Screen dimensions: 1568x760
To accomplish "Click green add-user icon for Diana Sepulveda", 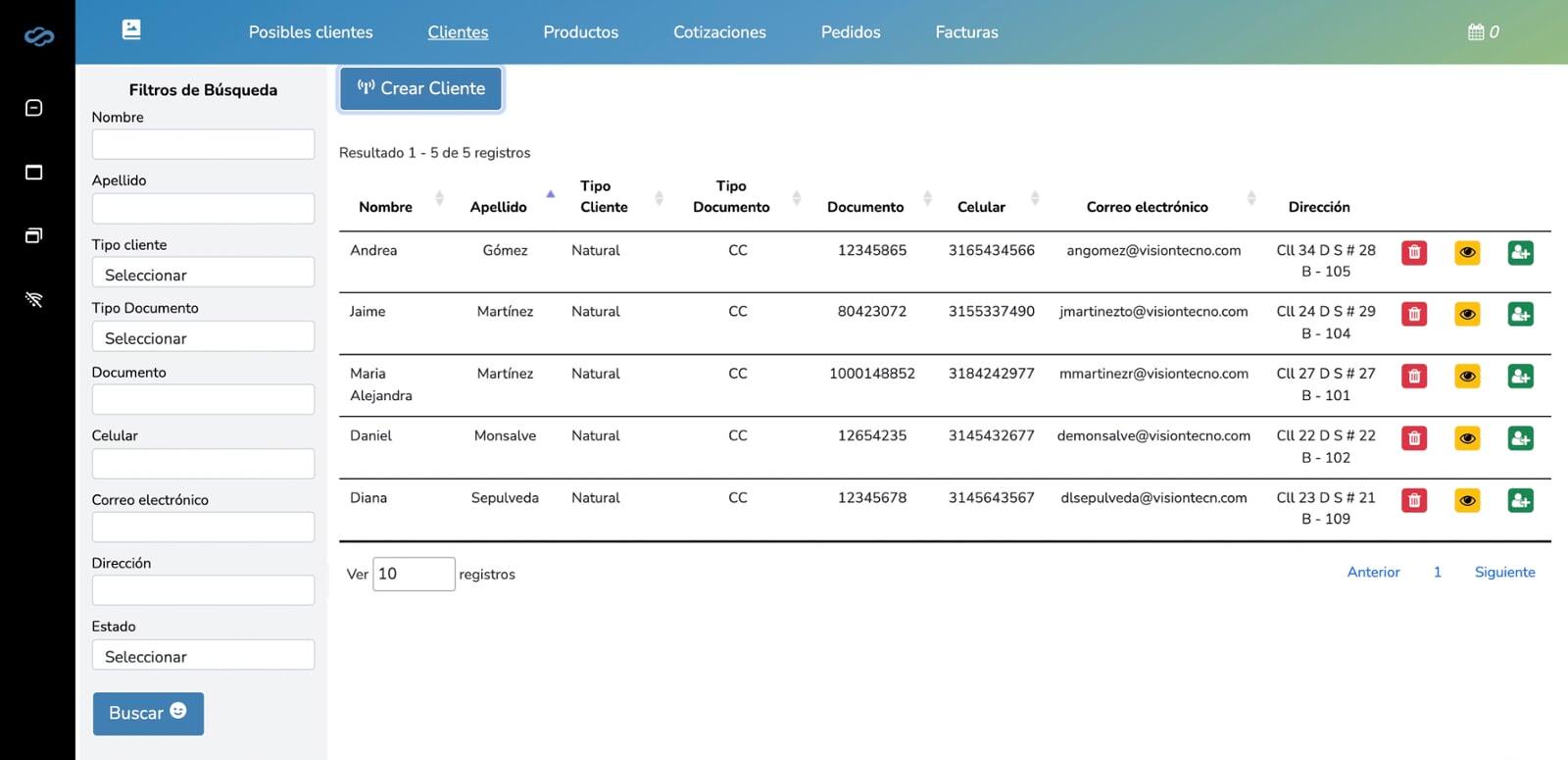I will tap(1520, 501).
